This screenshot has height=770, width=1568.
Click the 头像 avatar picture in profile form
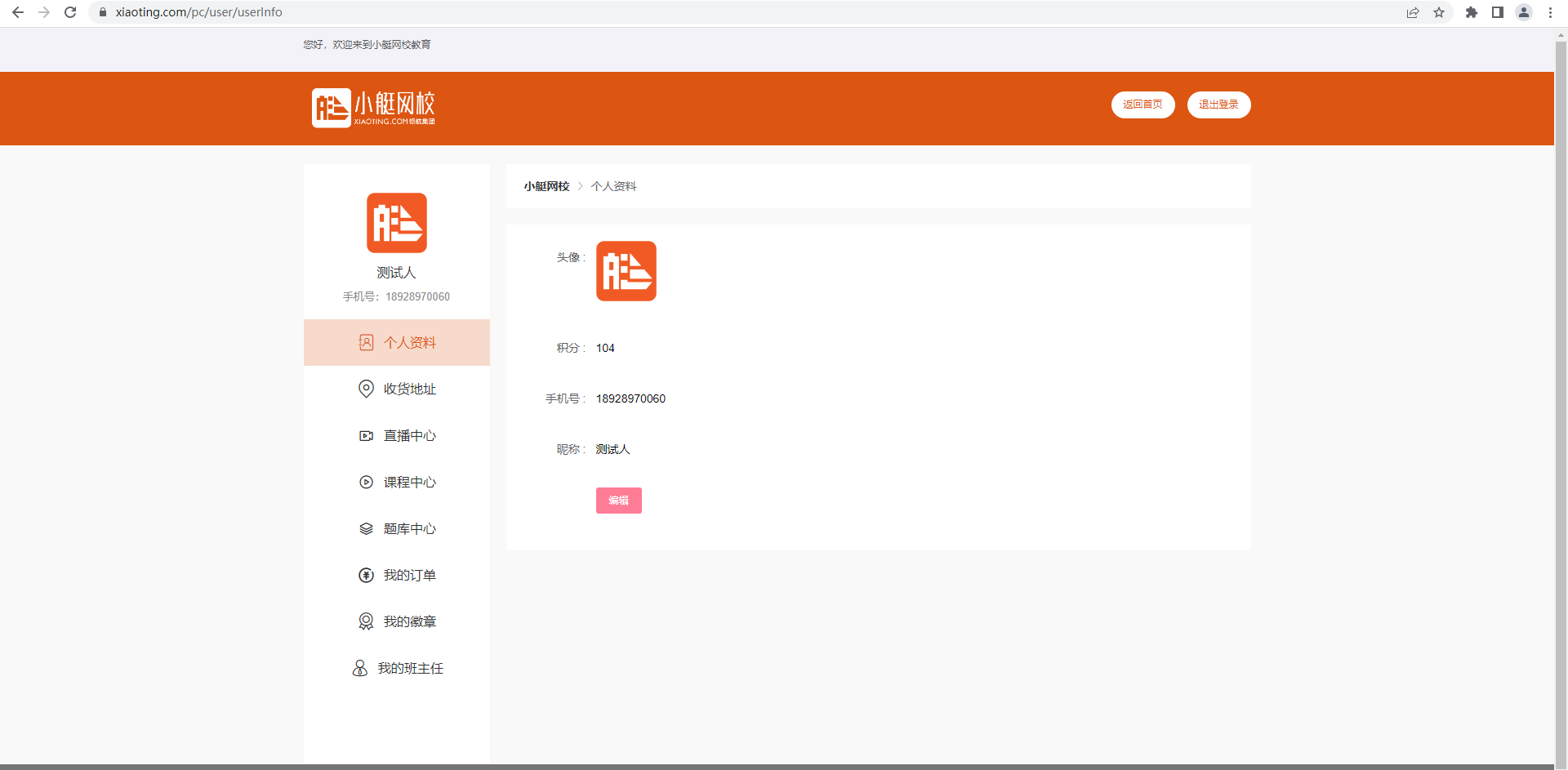click(x=626, y=271)
